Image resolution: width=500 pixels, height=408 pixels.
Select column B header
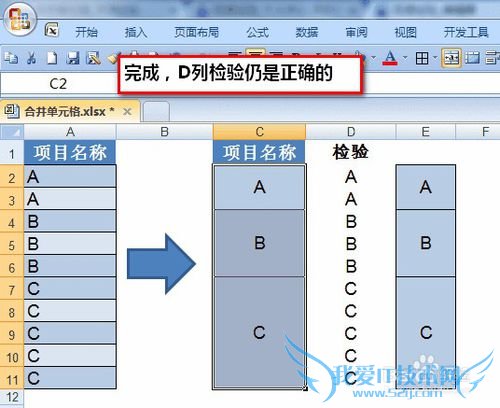click(x=164, y=132)
